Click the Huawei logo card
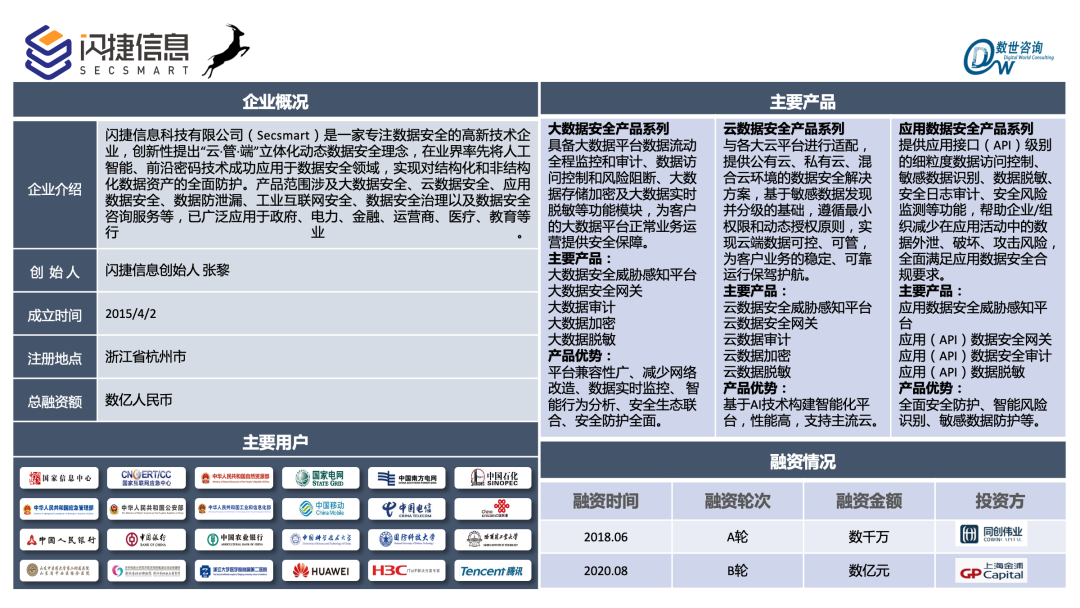 320,571
